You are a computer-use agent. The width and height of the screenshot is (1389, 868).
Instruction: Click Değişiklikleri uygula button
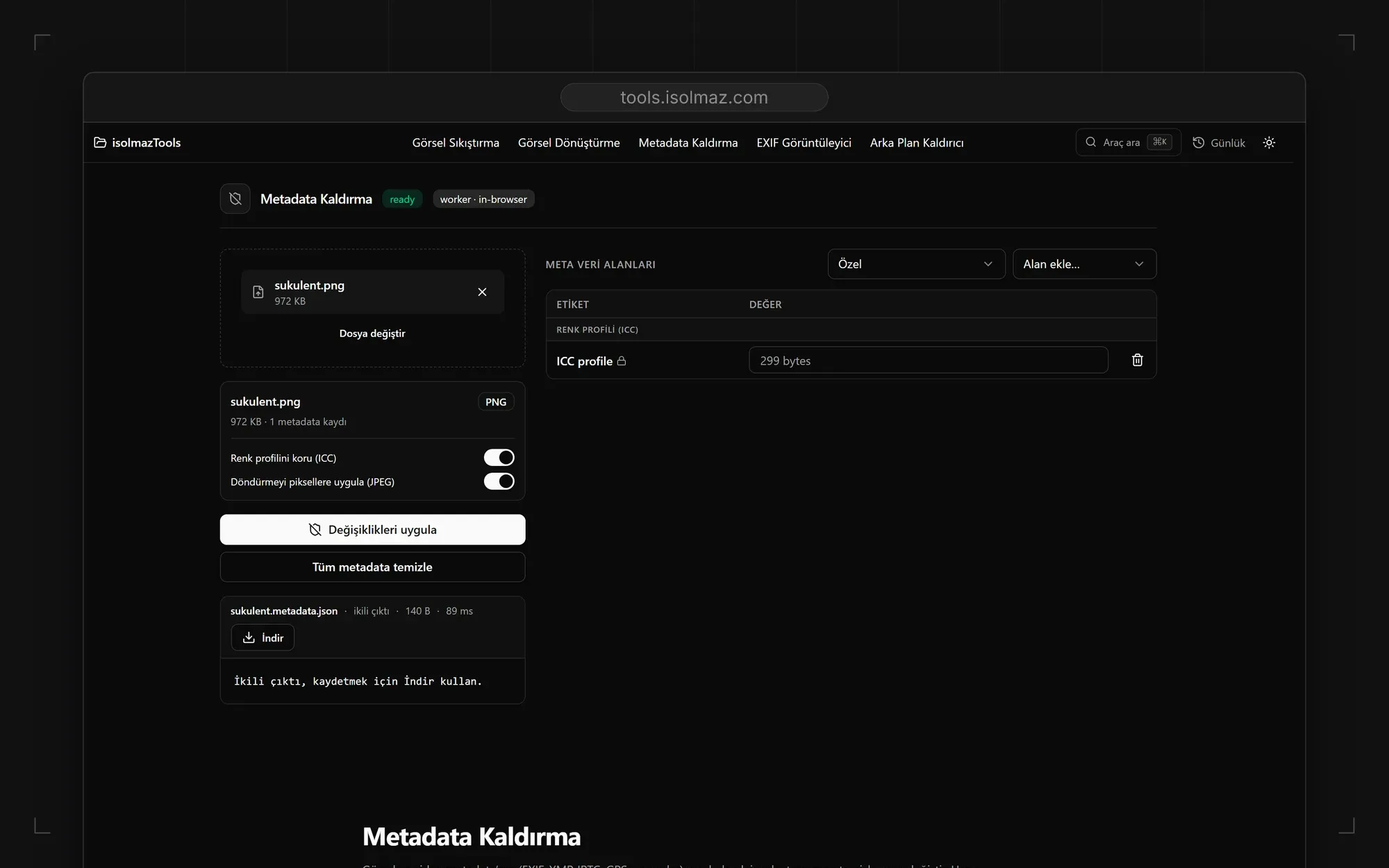[x=372, y=530]
